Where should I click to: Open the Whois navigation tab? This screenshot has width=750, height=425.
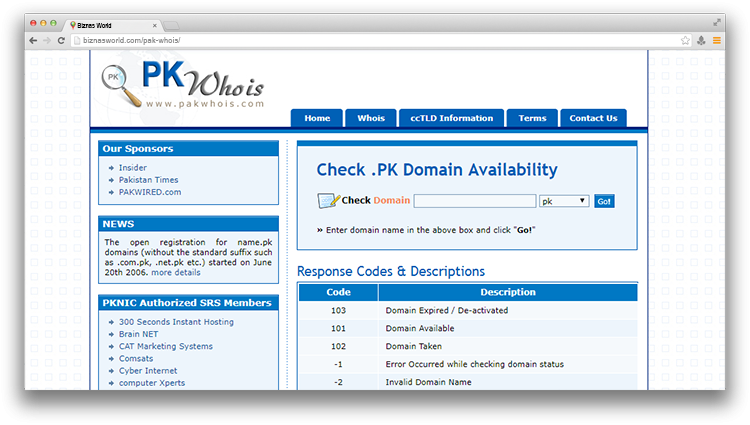370,118
